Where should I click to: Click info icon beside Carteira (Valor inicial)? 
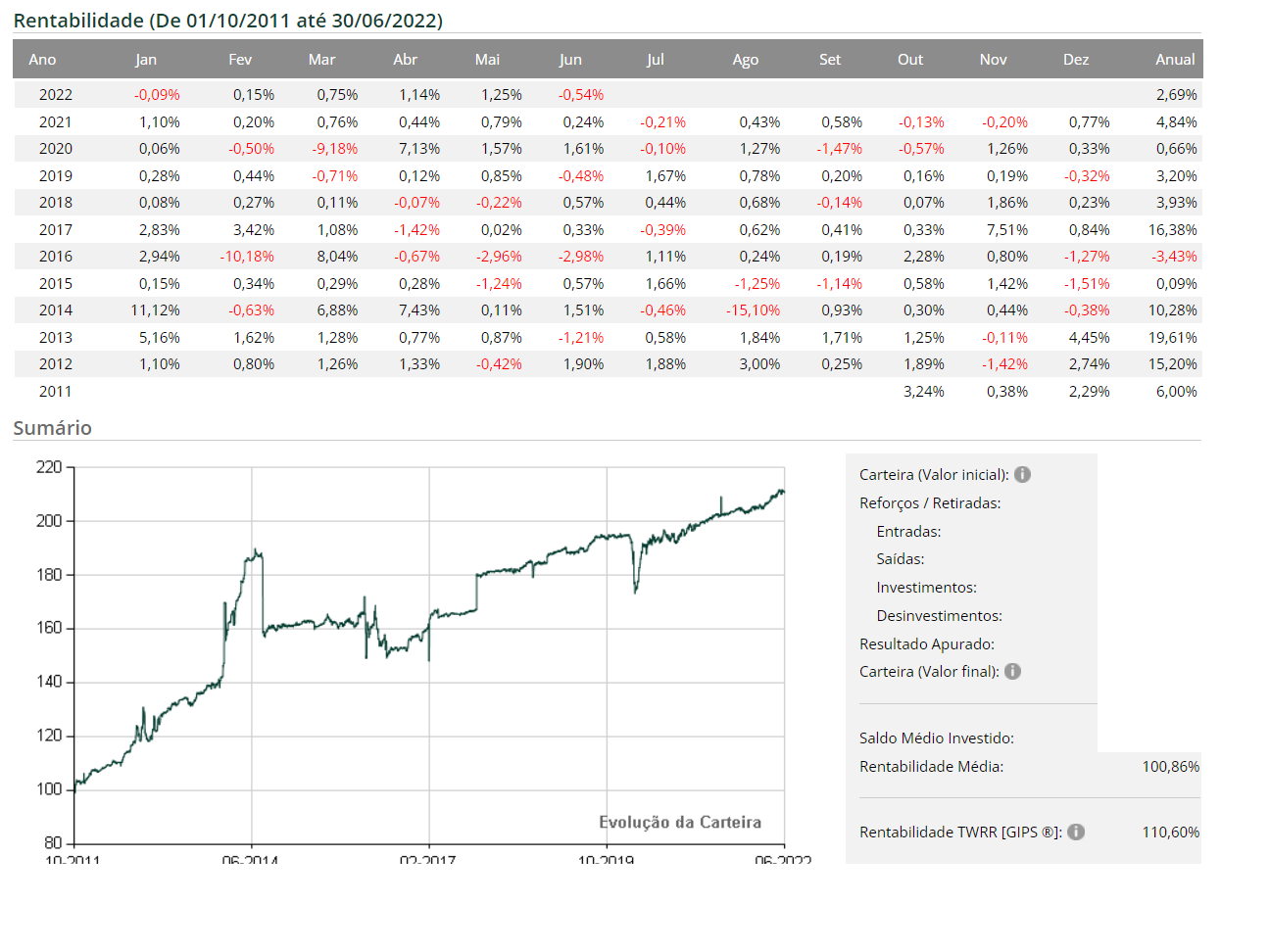[x=1022, y=474]
